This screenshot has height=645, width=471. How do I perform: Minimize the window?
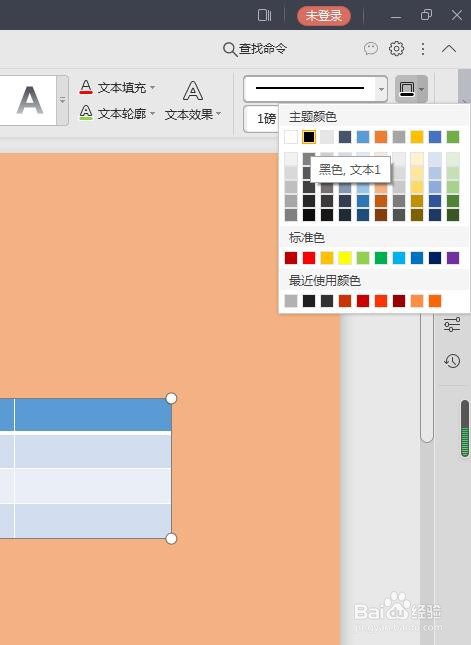396,17
